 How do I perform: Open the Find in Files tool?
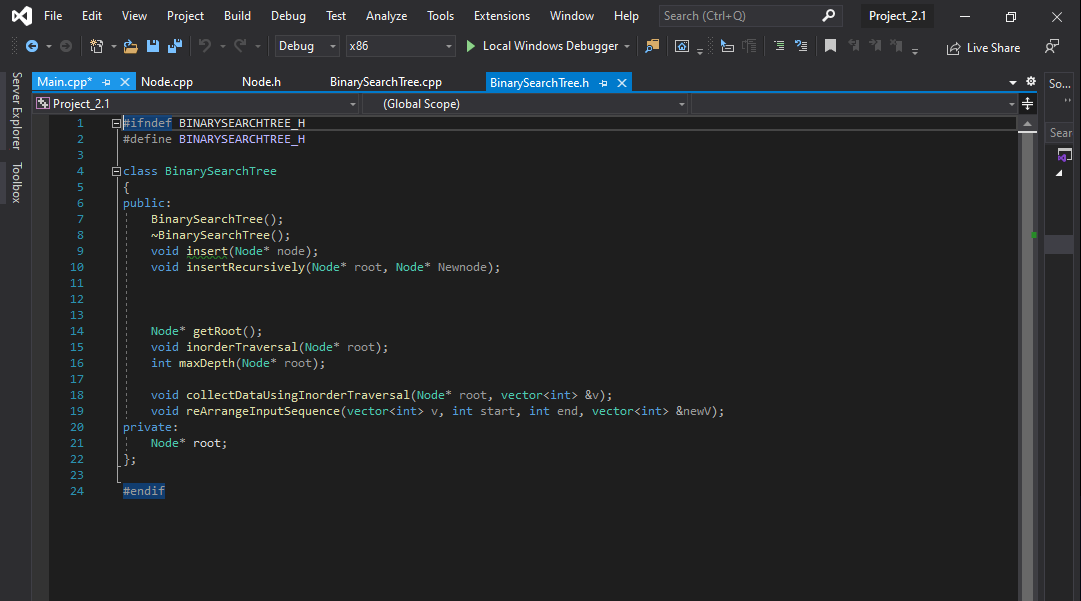(654, 45)
